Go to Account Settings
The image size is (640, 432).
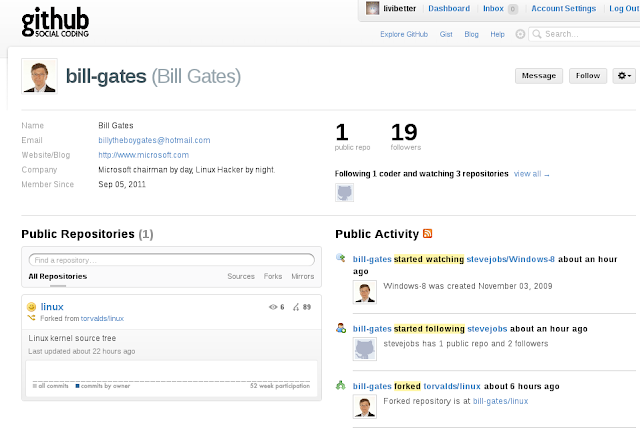(563, 9)
